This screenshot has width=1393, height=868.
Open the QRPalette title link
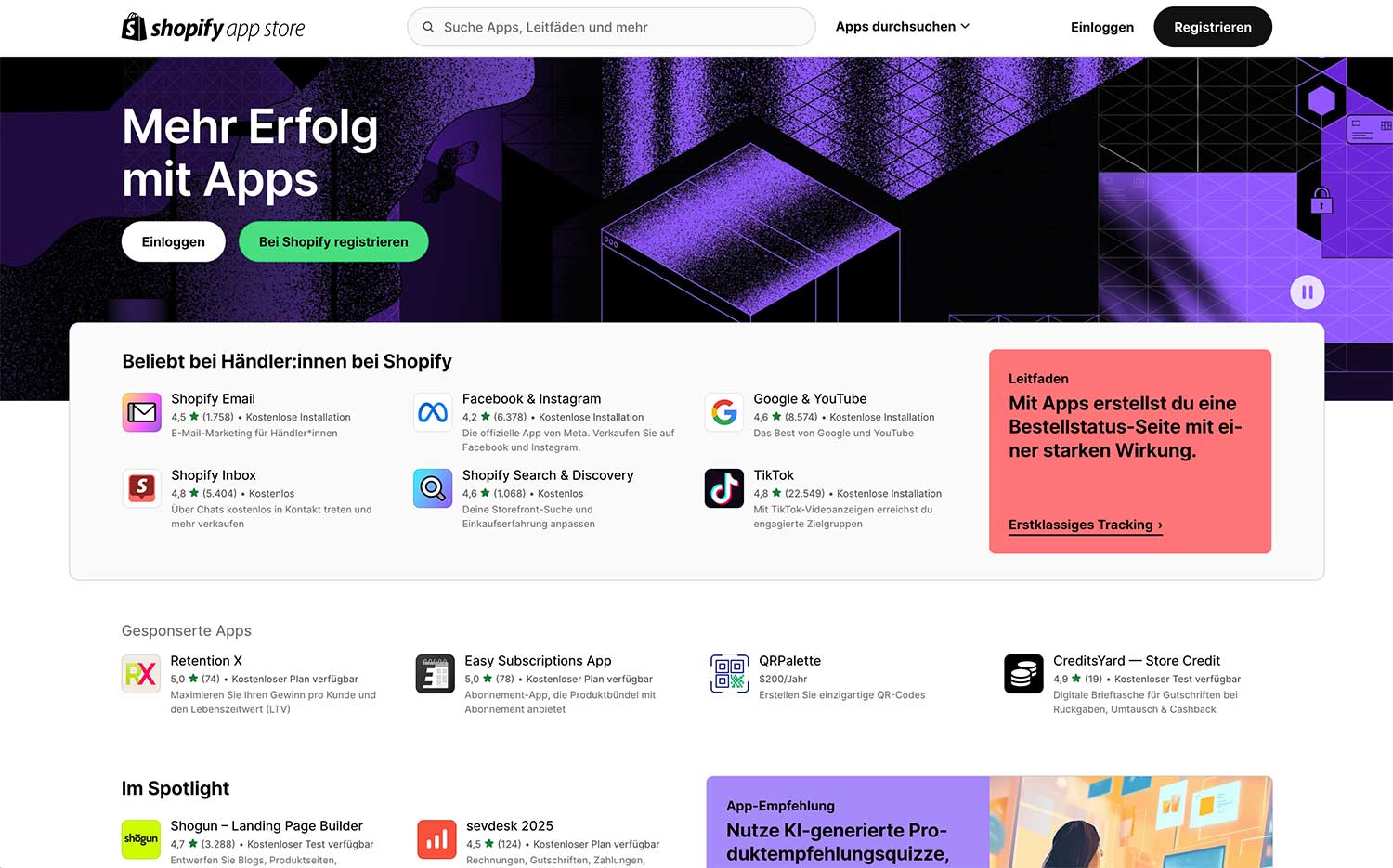pyautogui.click(x=789, y=661)
